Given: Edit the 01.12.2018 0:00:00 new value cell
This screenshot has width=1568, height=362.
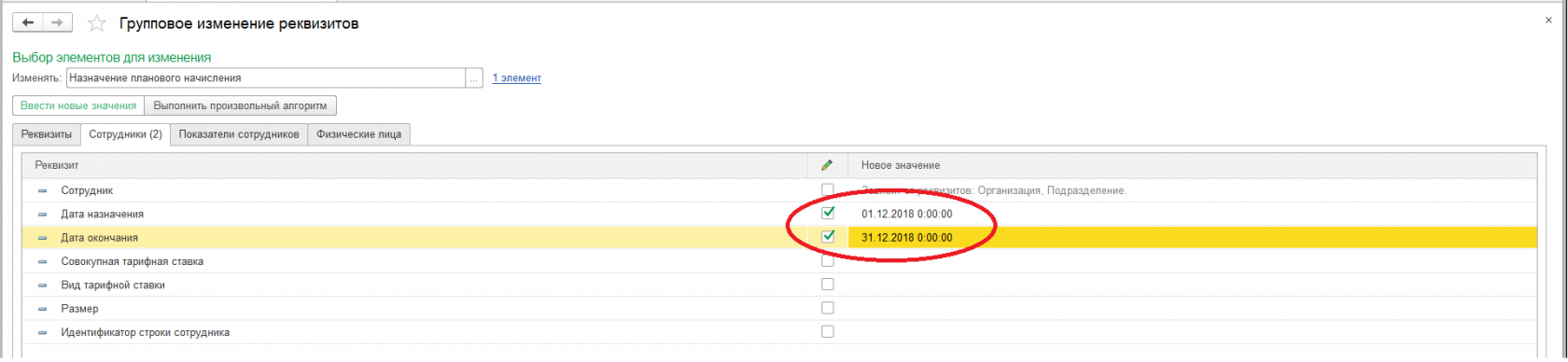Looking at the screenshot, I should tap(1193, 214).
